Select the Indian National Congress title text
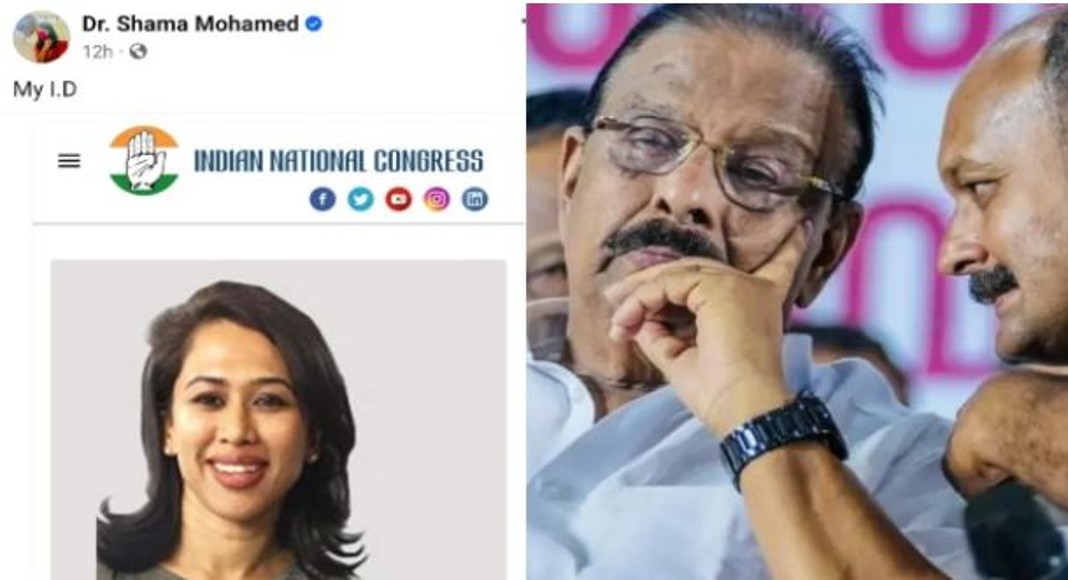 click(x=339, y=161)
